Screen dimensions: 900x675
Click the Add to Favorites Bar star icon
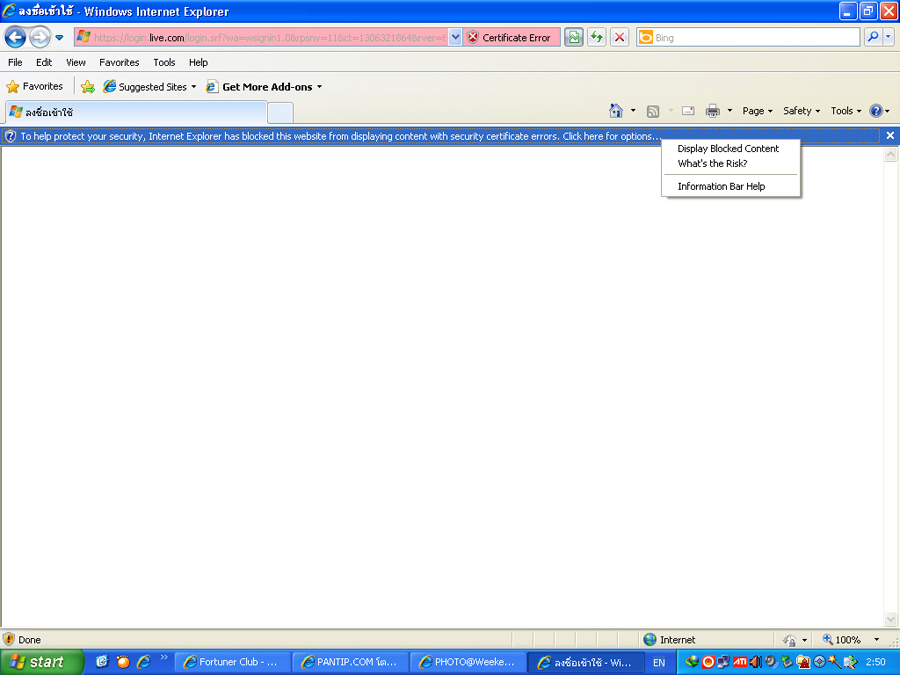[88, 87]
